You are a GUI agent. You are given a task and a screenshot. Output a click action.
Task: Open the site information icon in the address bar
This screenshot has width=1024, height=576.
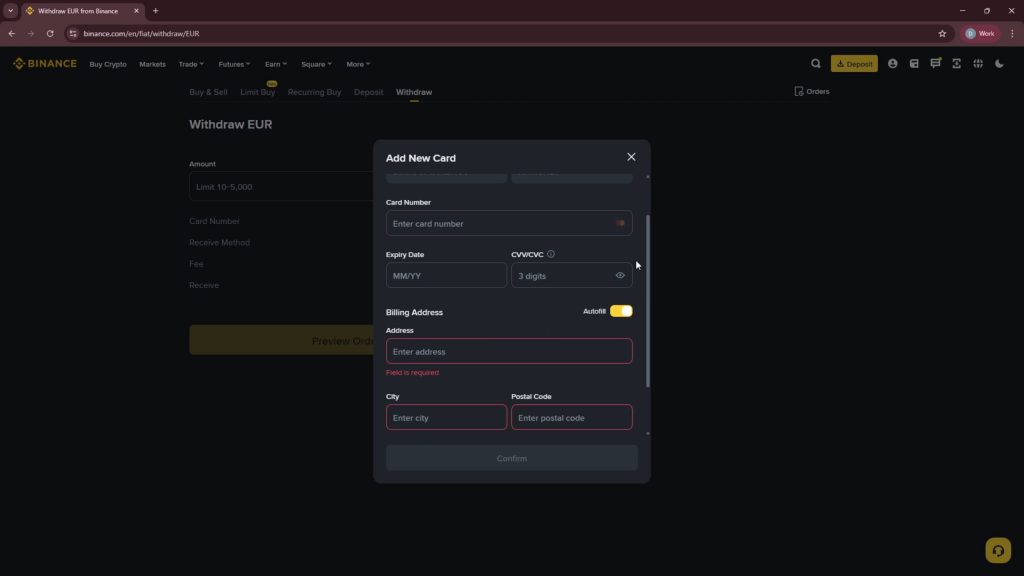[x=72, y=33]
